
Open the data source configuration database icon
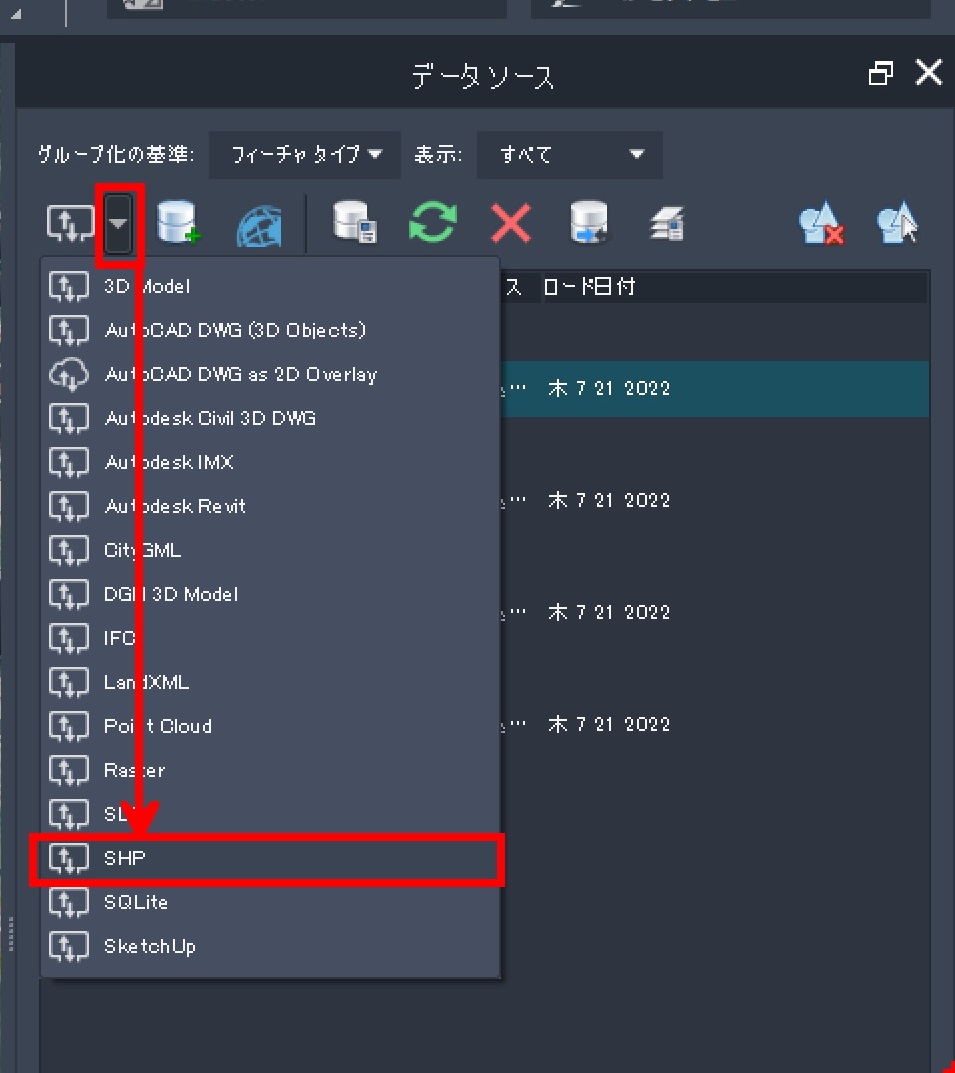[354, 222]
